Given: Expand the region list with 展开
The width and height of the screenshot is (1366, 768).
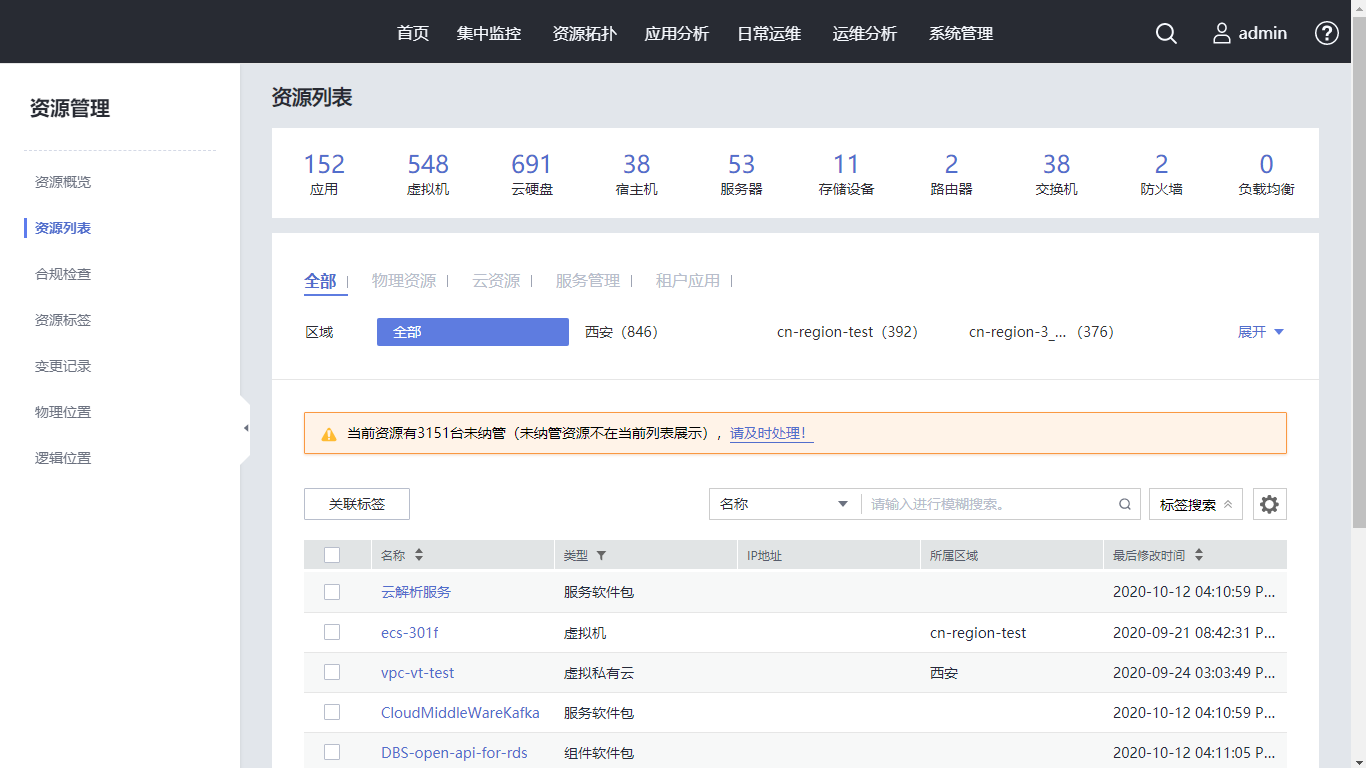Looking at the screenshot, I should click(x=1260, y=332).
